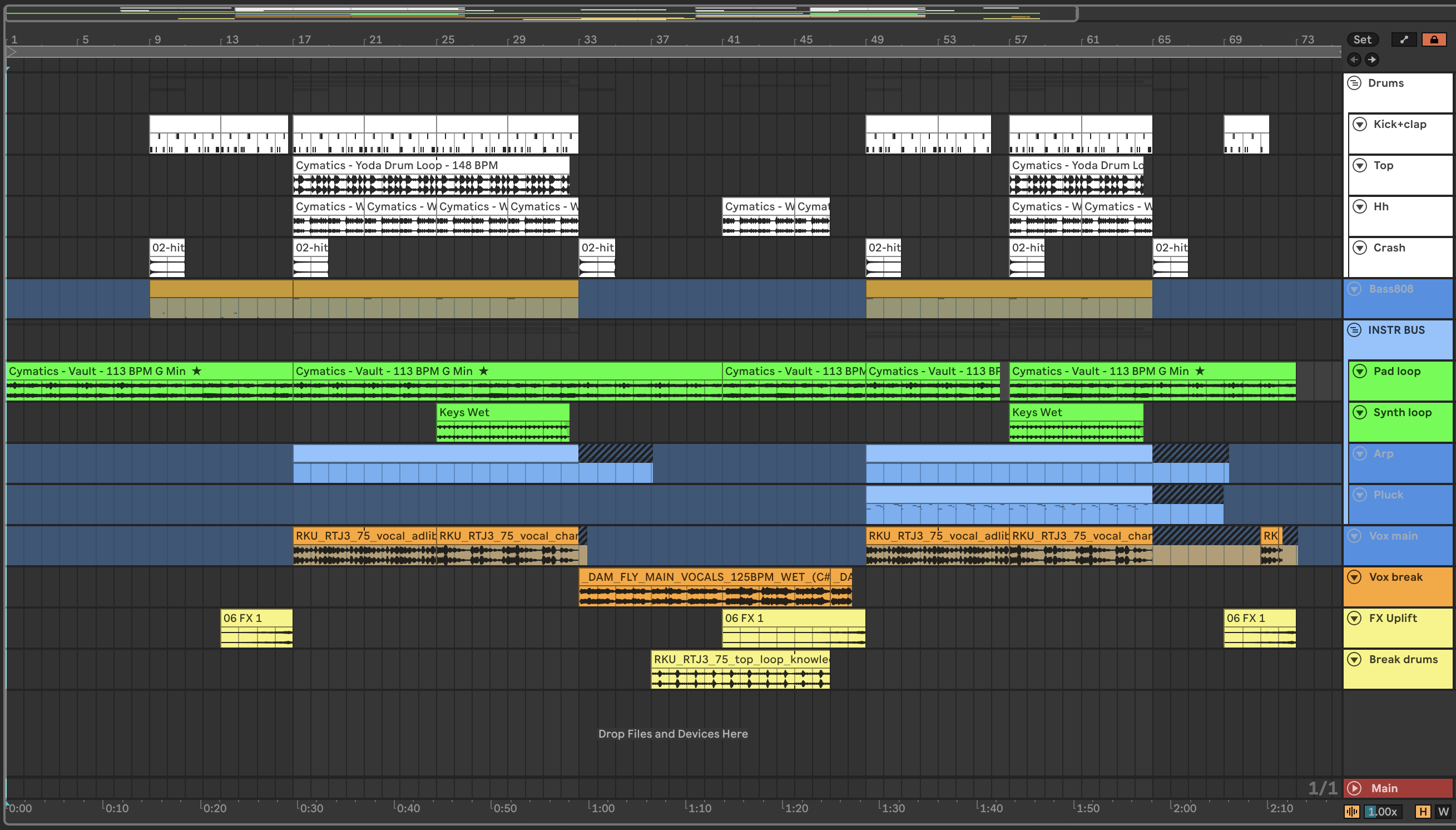Screen dimensions: 1456x830
Task: Click 1:00 in the bottom time ruler
Action: click(x=602, y=808)
